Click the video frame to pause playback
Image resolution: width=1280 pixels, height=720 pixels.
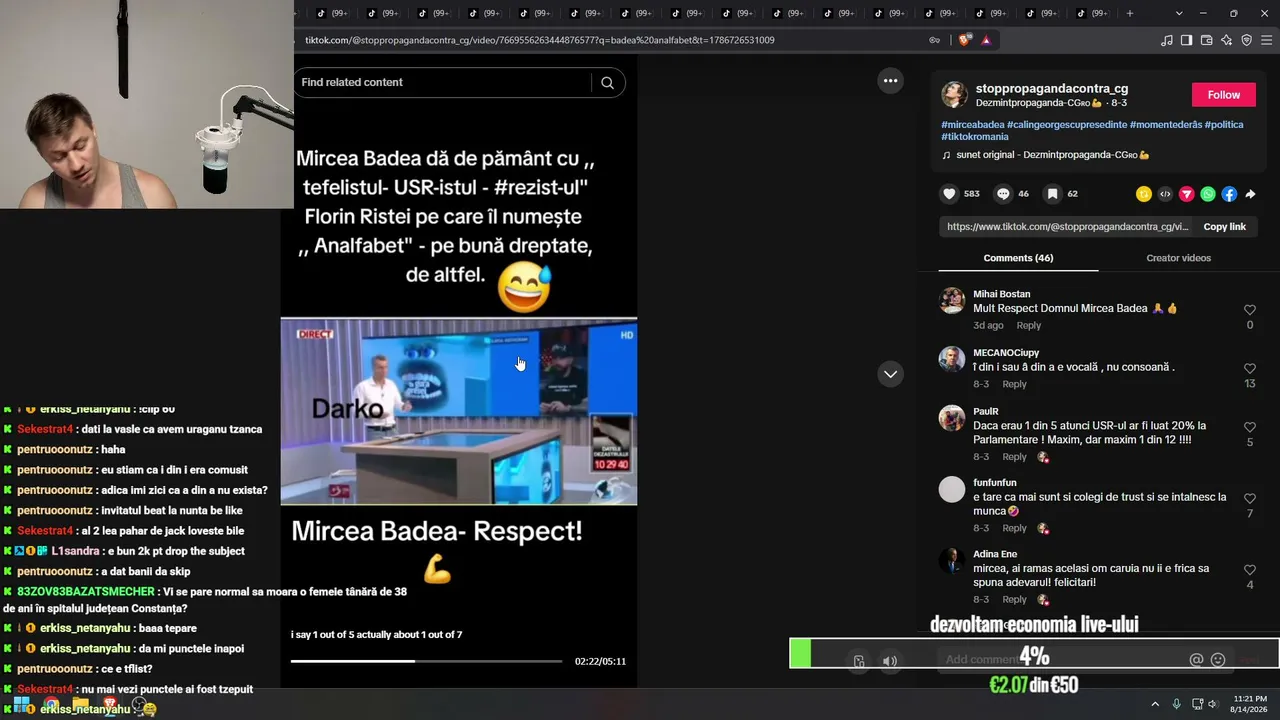coord(459,411)
